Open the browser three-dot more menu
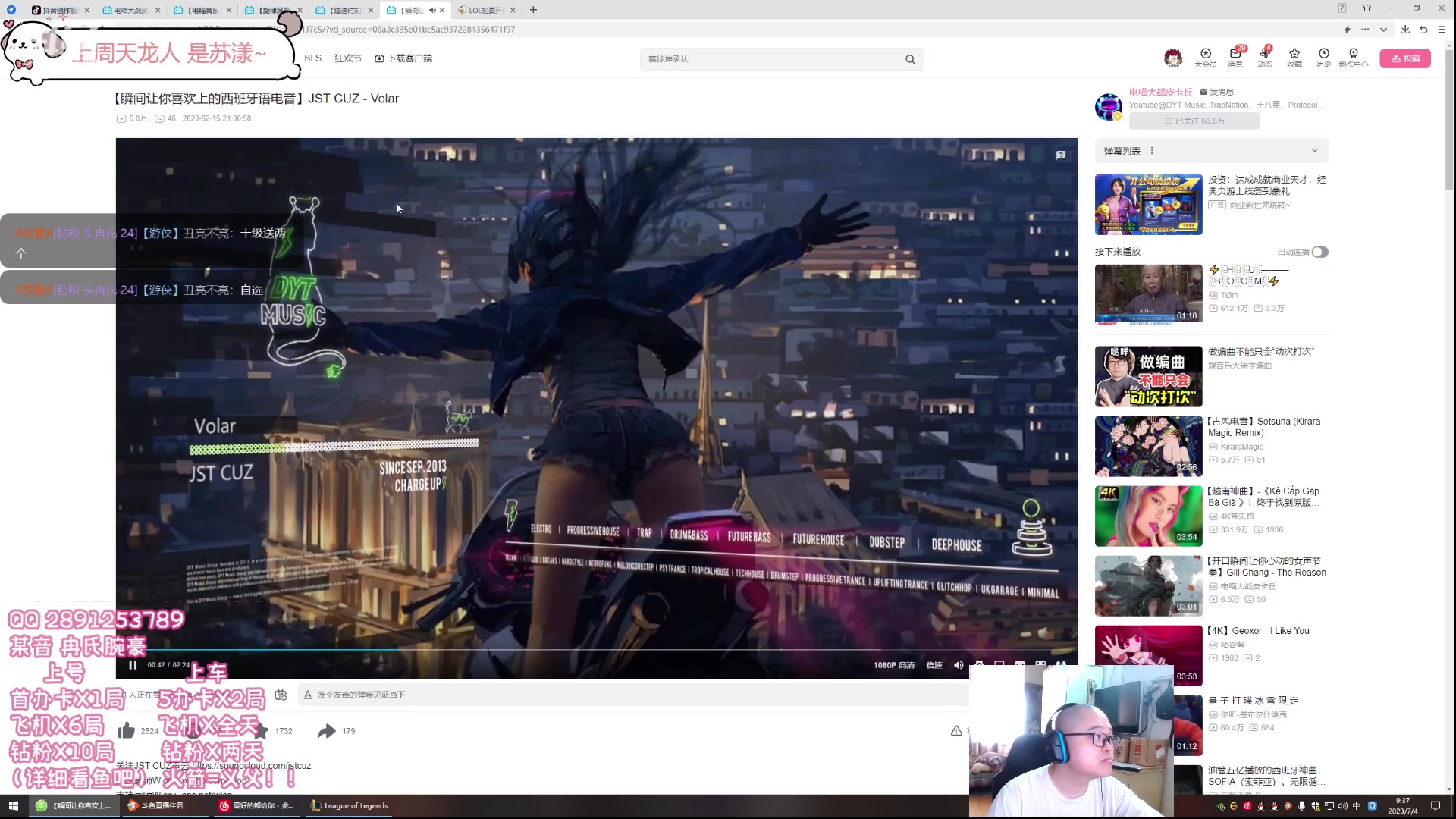The width and height of the screenshot is (1456, 819). tap(1365, 30)
